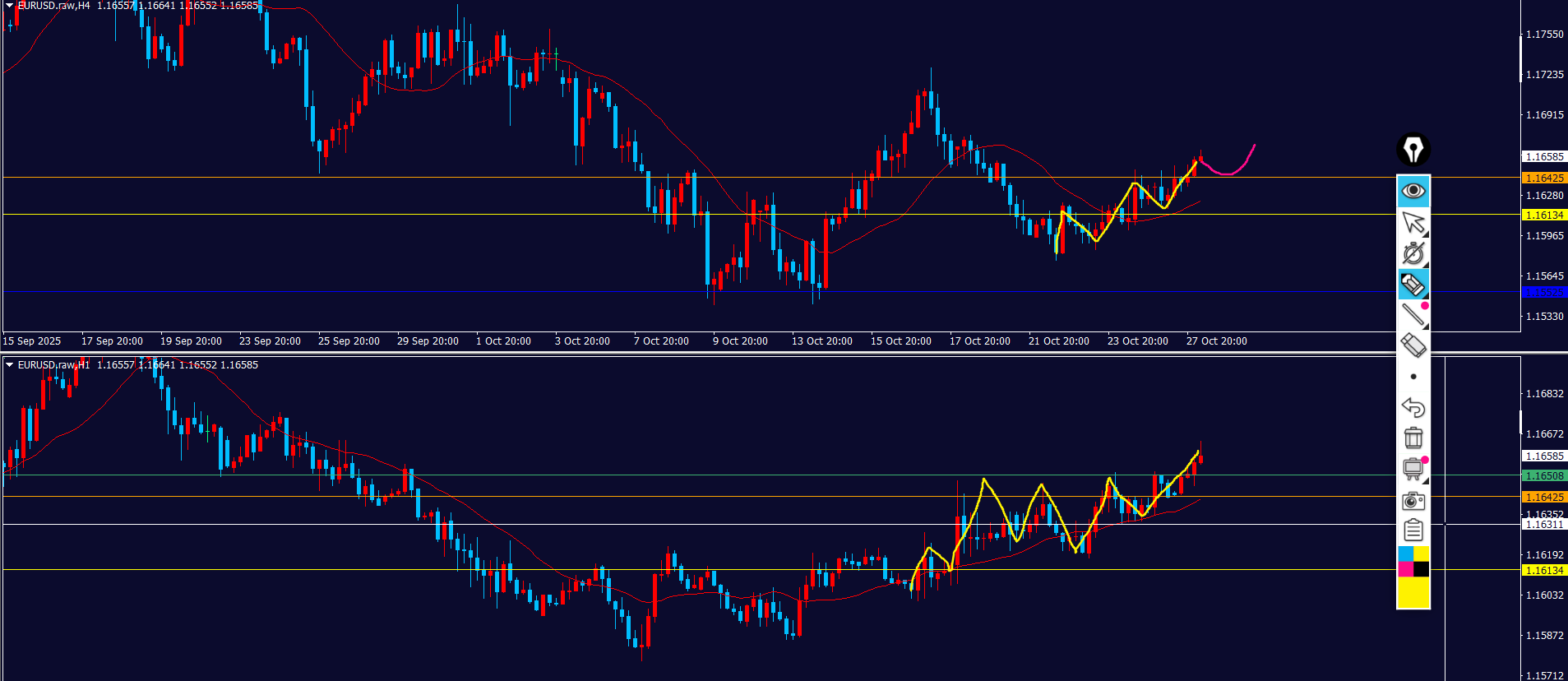Clear all drawings with the trash icon
1568x681 pixels.
click(1413, 438)
